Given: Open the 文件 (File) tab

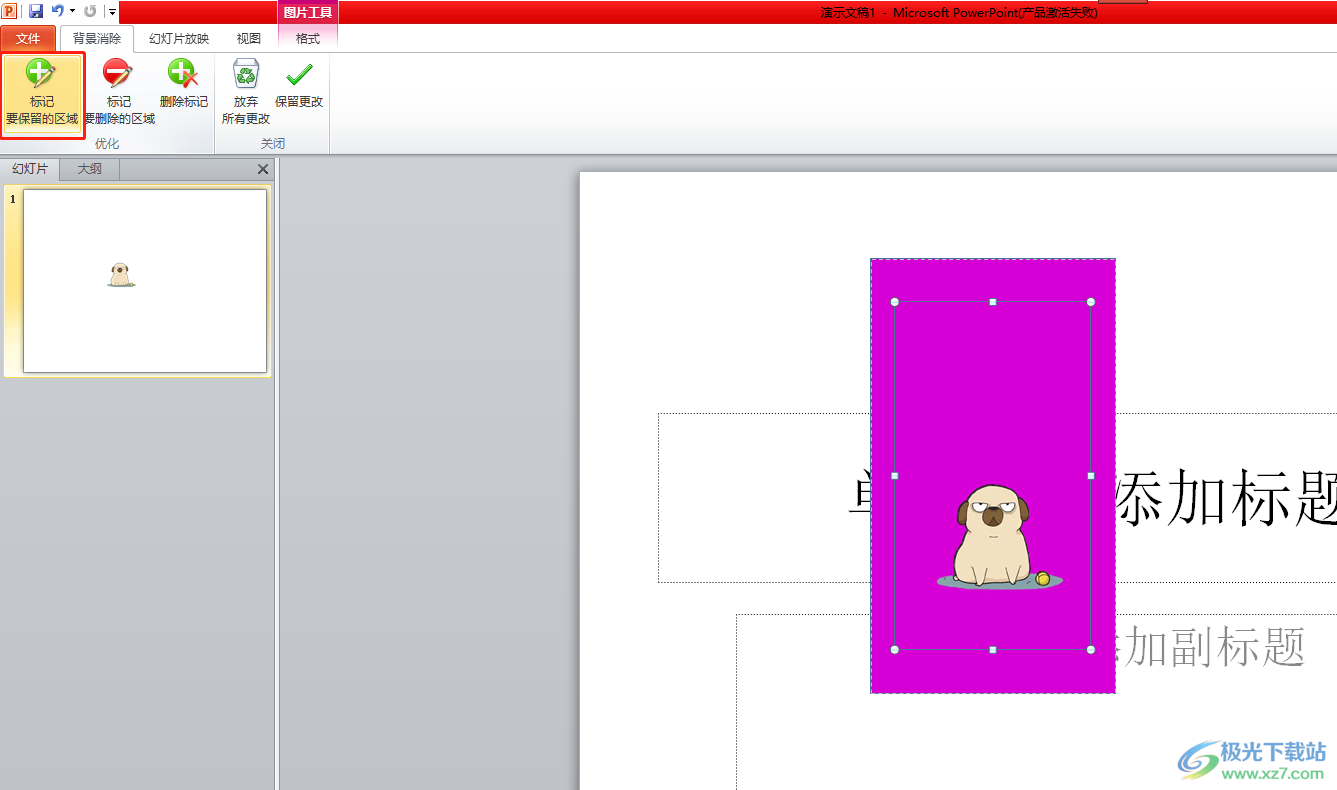Looking at the screenshot, I should 28,39.
